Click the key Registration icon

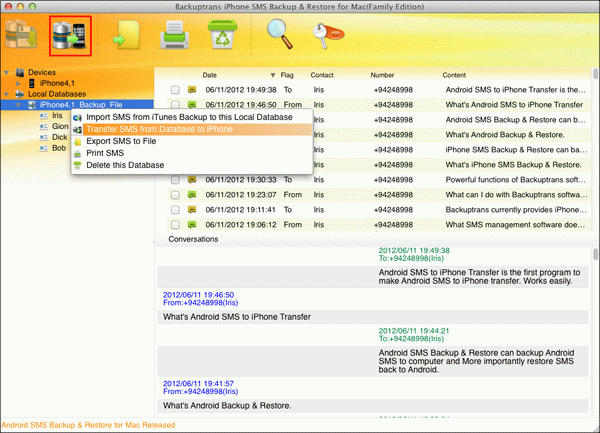click(328, 35)
